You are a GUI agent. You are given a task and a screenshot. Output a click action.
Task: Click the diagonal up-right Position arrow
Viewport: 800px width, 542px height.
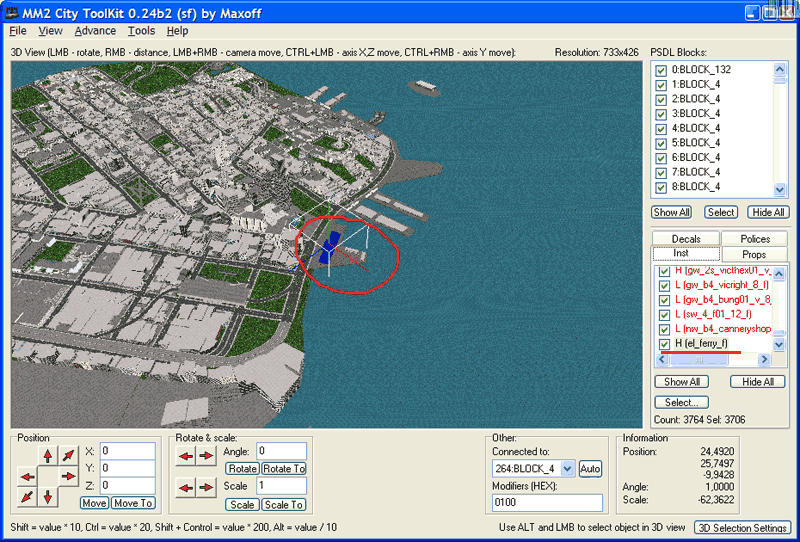click(x=68, y=455)
